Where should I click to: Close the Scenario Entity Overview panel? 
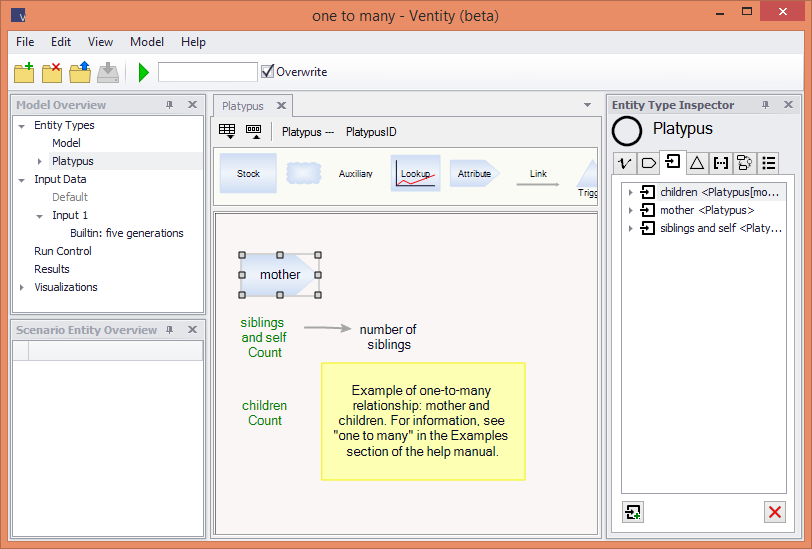tap(192, 330)
